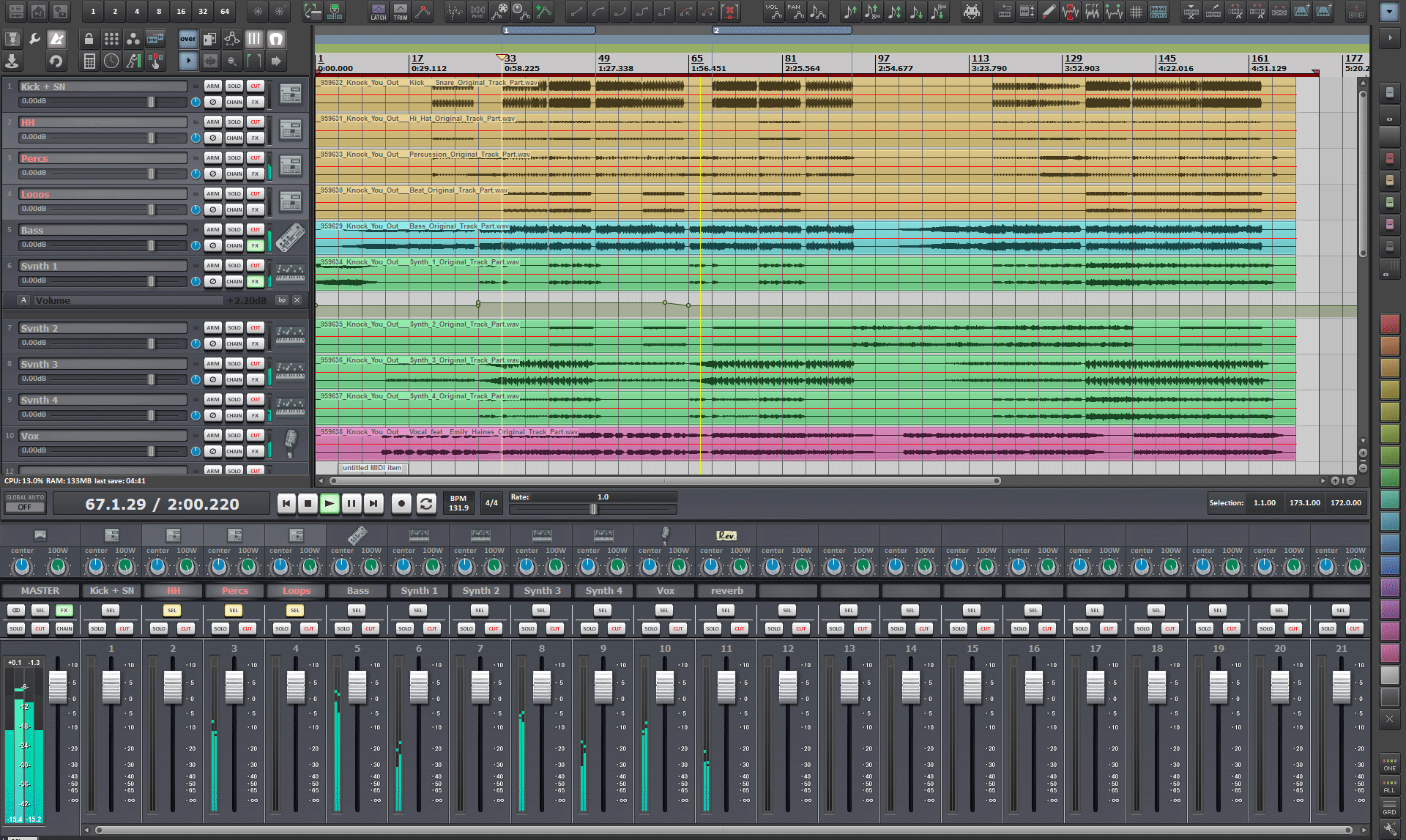Mute the Percs track with CUT
The width and height of the screenshot is (1406, 840).
[x=255, y=157]
